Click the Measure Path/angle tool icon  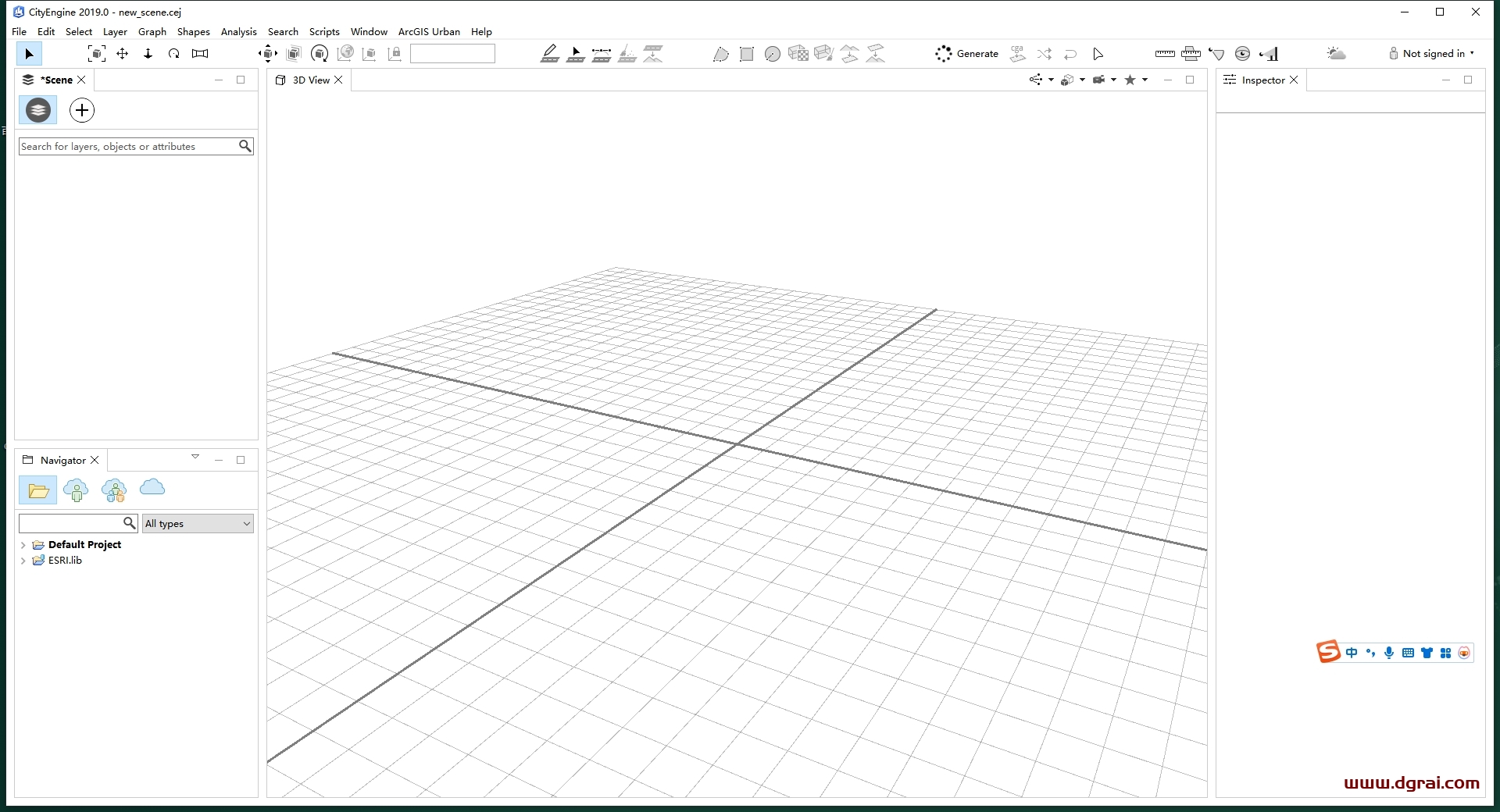pyautogui.click(x=1216, y=54)
